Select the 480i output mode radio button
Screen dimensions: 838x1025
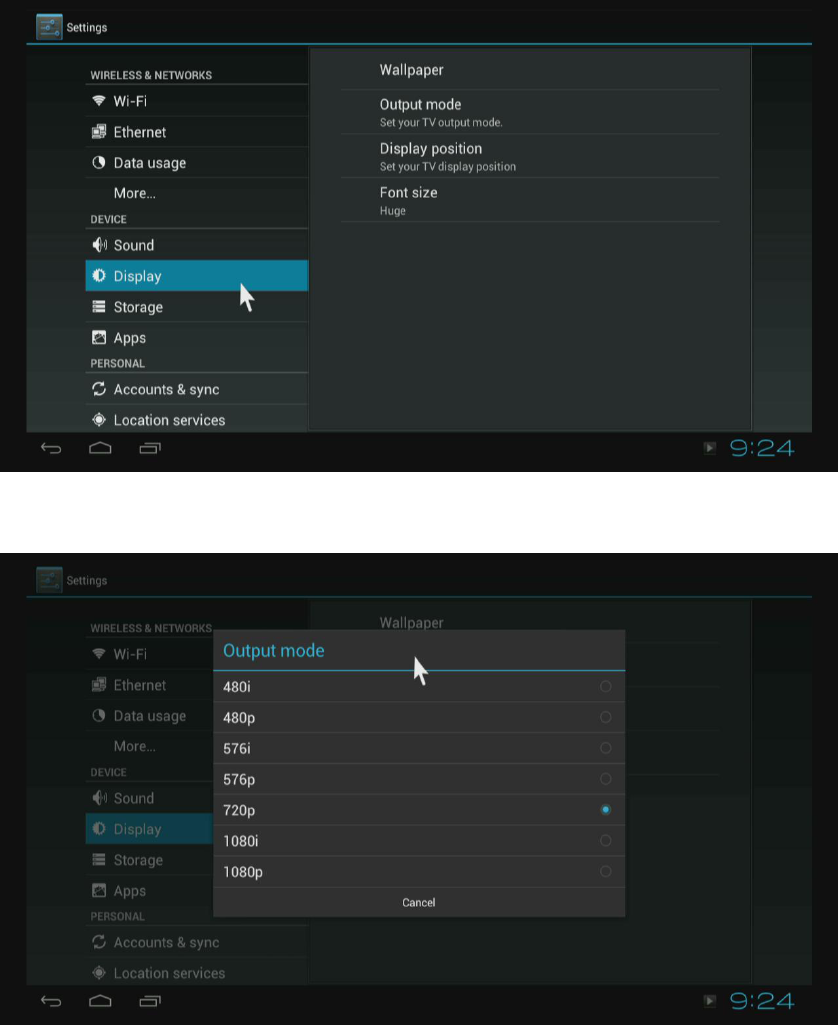click(x=606, y=686)
